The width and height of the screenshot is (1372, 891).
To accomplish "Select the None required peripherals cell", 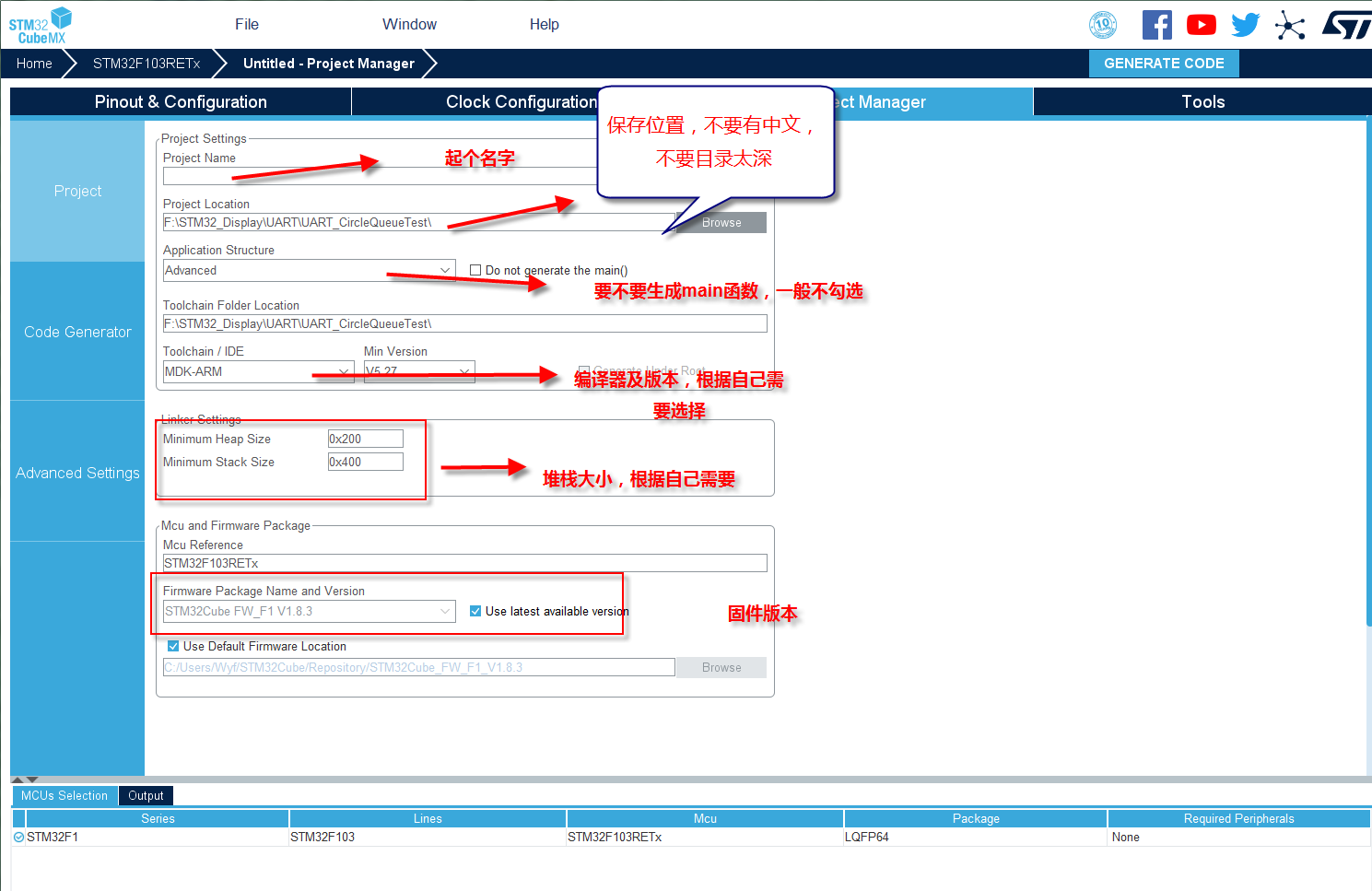I will (1239, 838).
